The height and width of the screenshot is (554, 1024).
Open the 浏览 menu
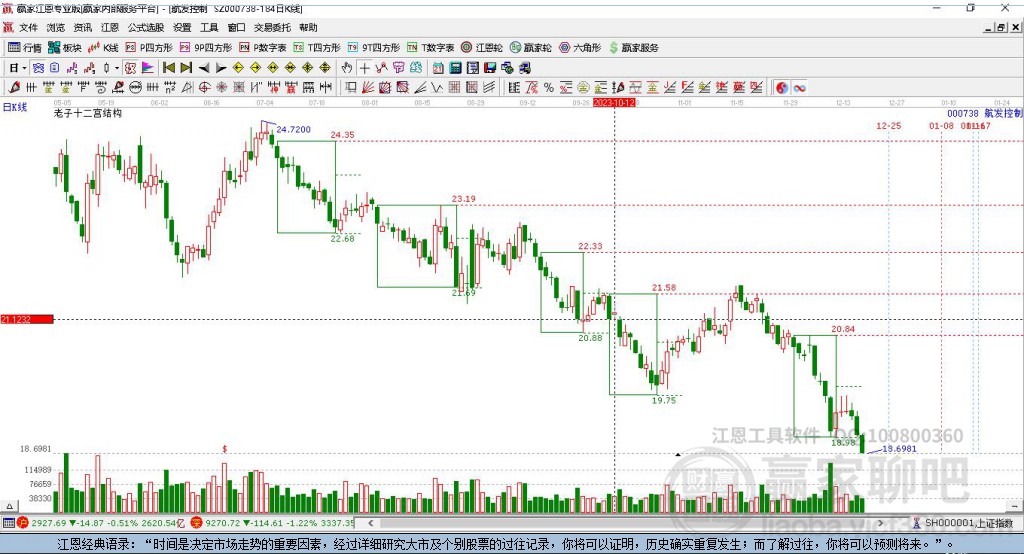[x=56, y=27]
